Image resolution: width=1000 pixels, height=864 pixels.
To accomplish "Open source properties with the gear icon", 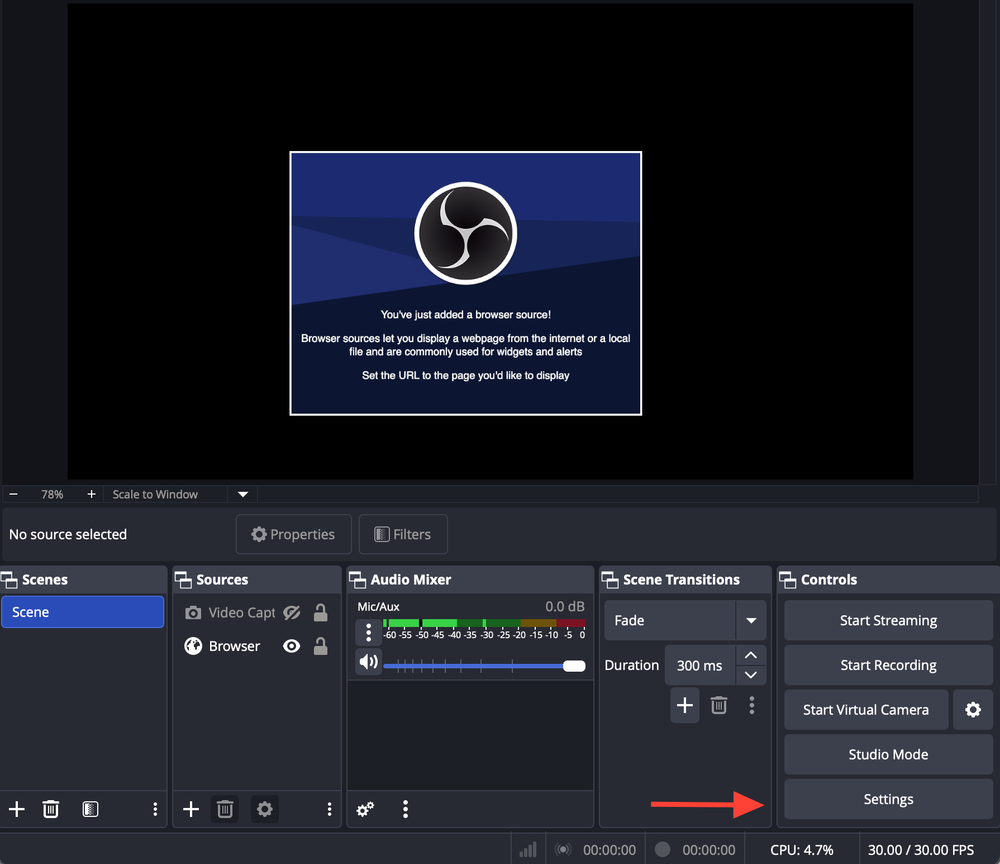I will tap(264, 809).
